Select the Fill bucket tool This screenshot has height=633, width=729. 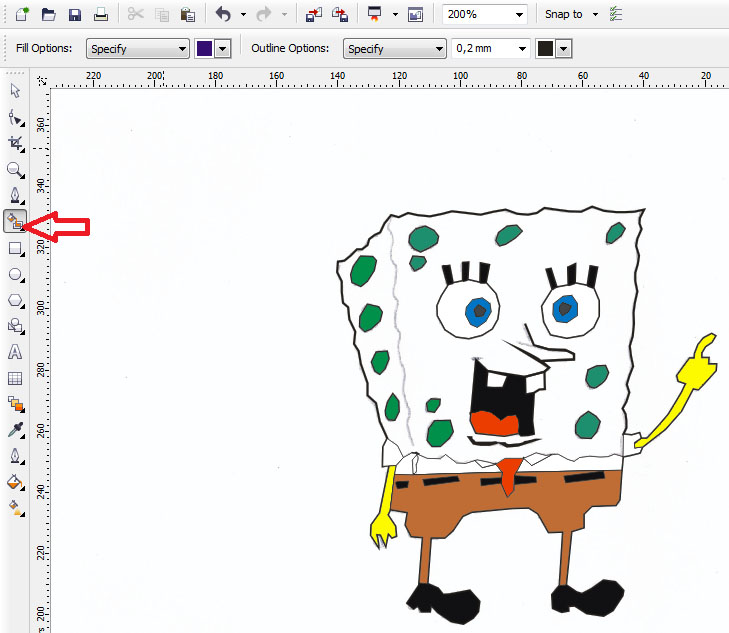[16, 482]
